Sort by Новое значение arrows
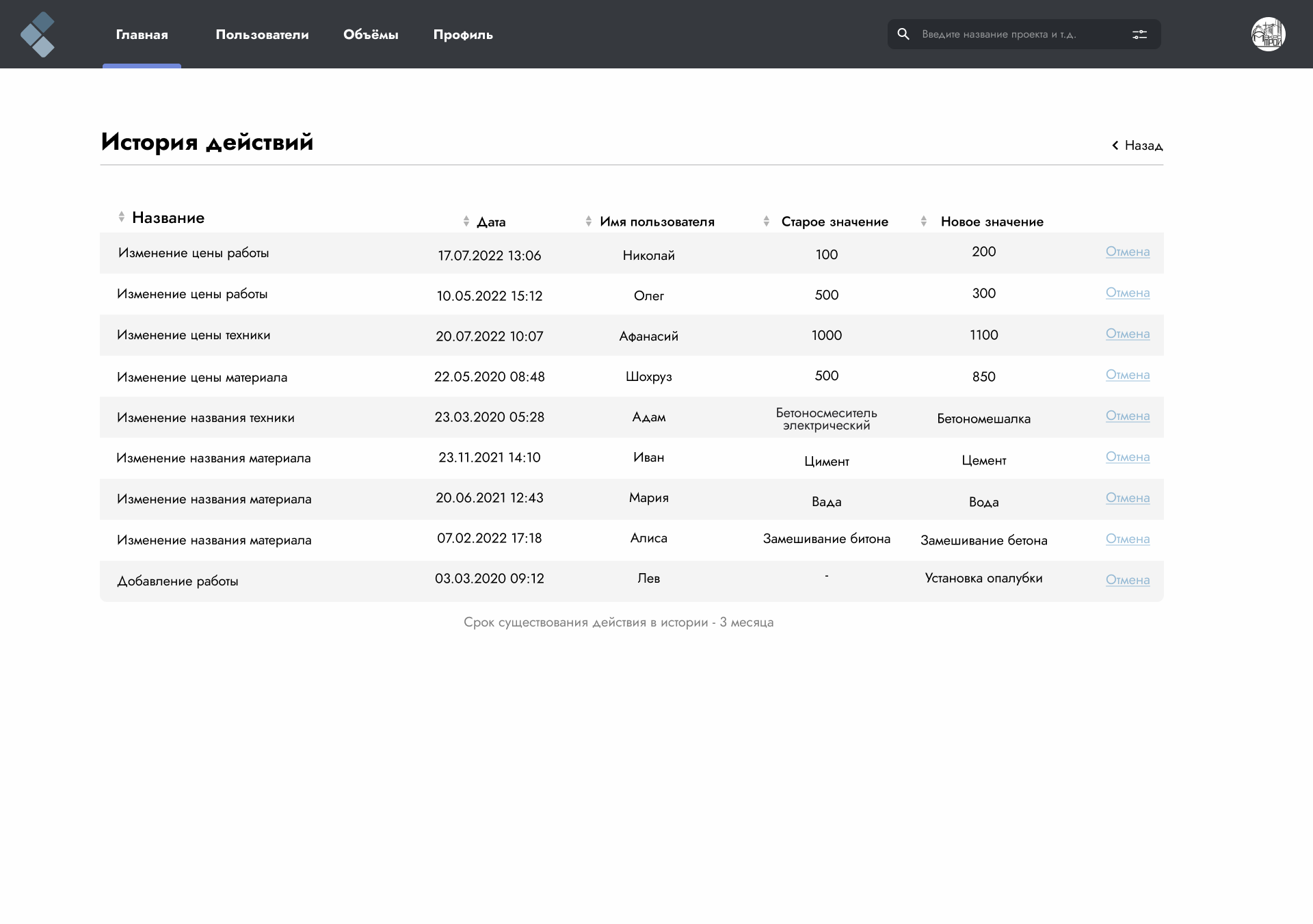 pos(923,222)
